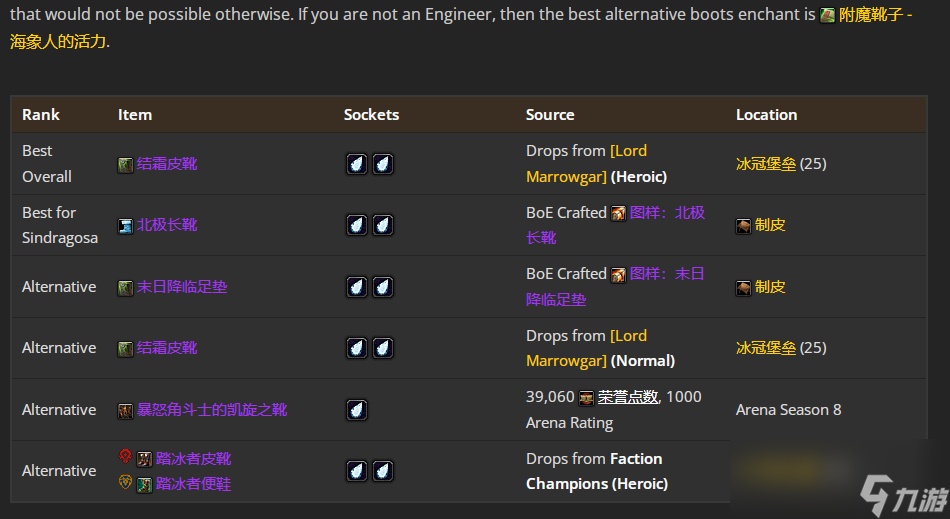This screenshot has width=950, height=519.
Task: Follow the 图样：末日降临足垫 pattern link
Action: tap(616, 286)
